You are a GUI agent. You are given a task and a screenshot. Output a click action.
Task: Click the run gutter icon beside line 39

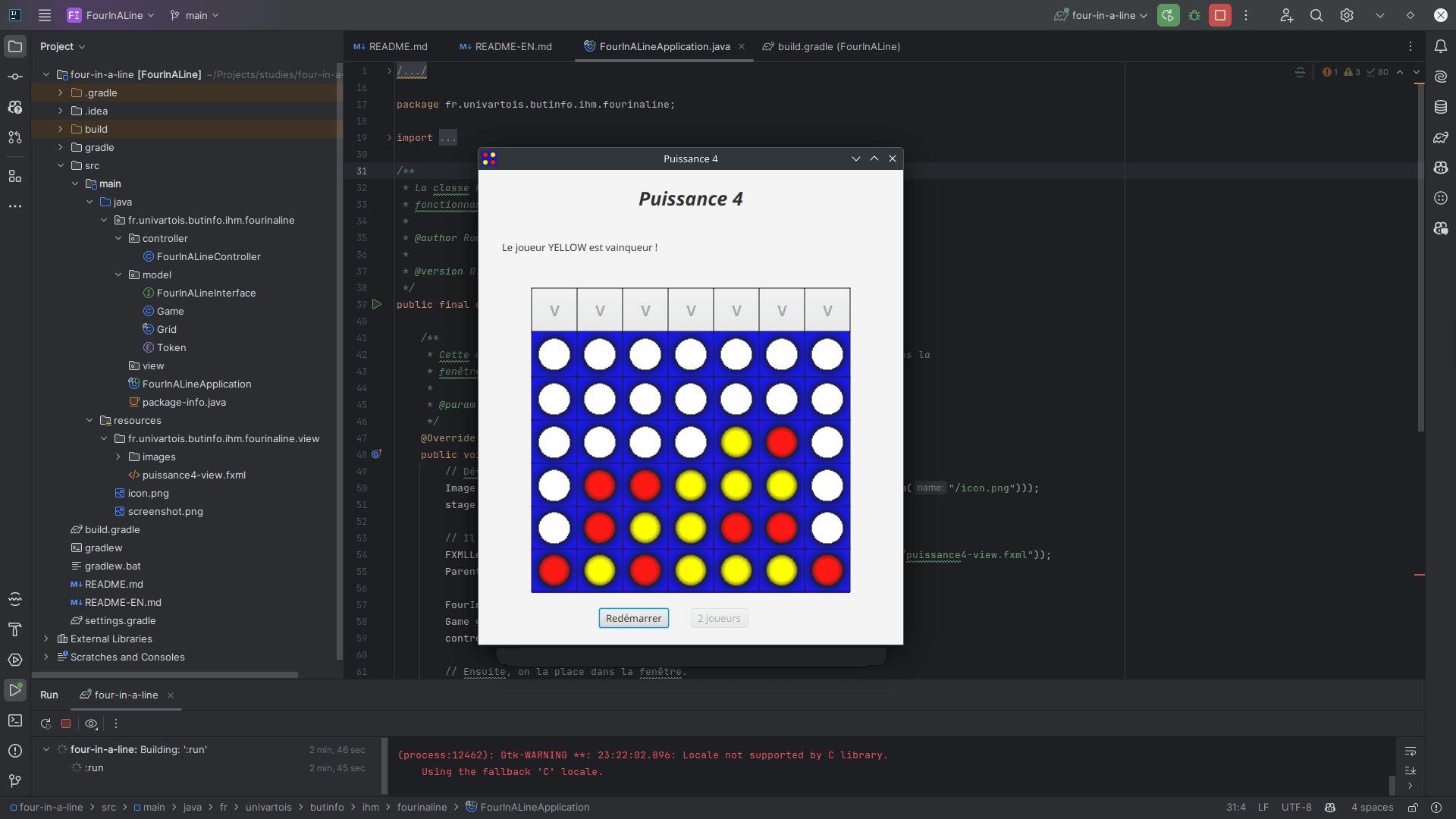tap(377, 304)
